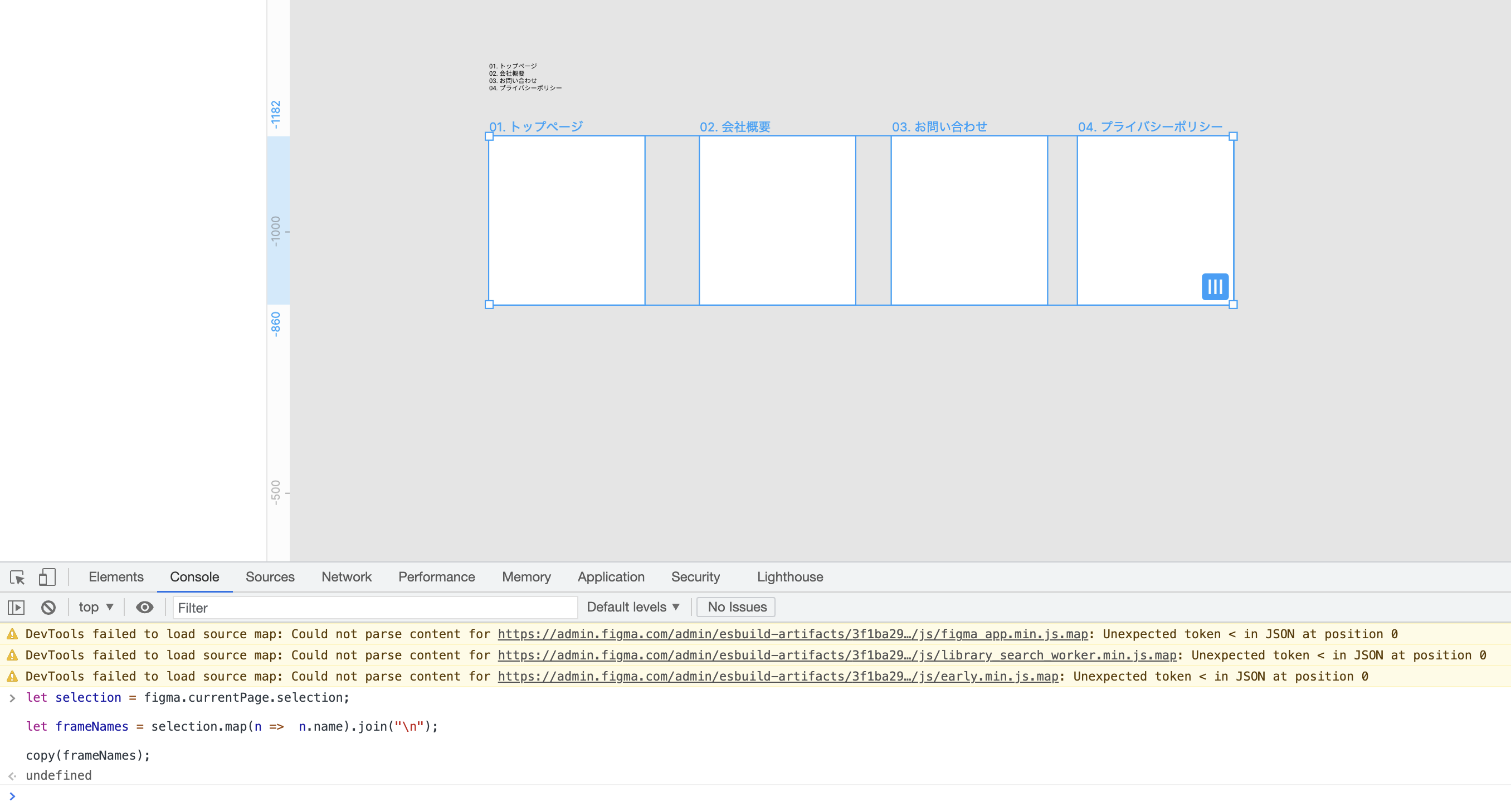The image size is (1511, 812).
Task: Select the inspect element tool
Action: click(x=17, y=578)
